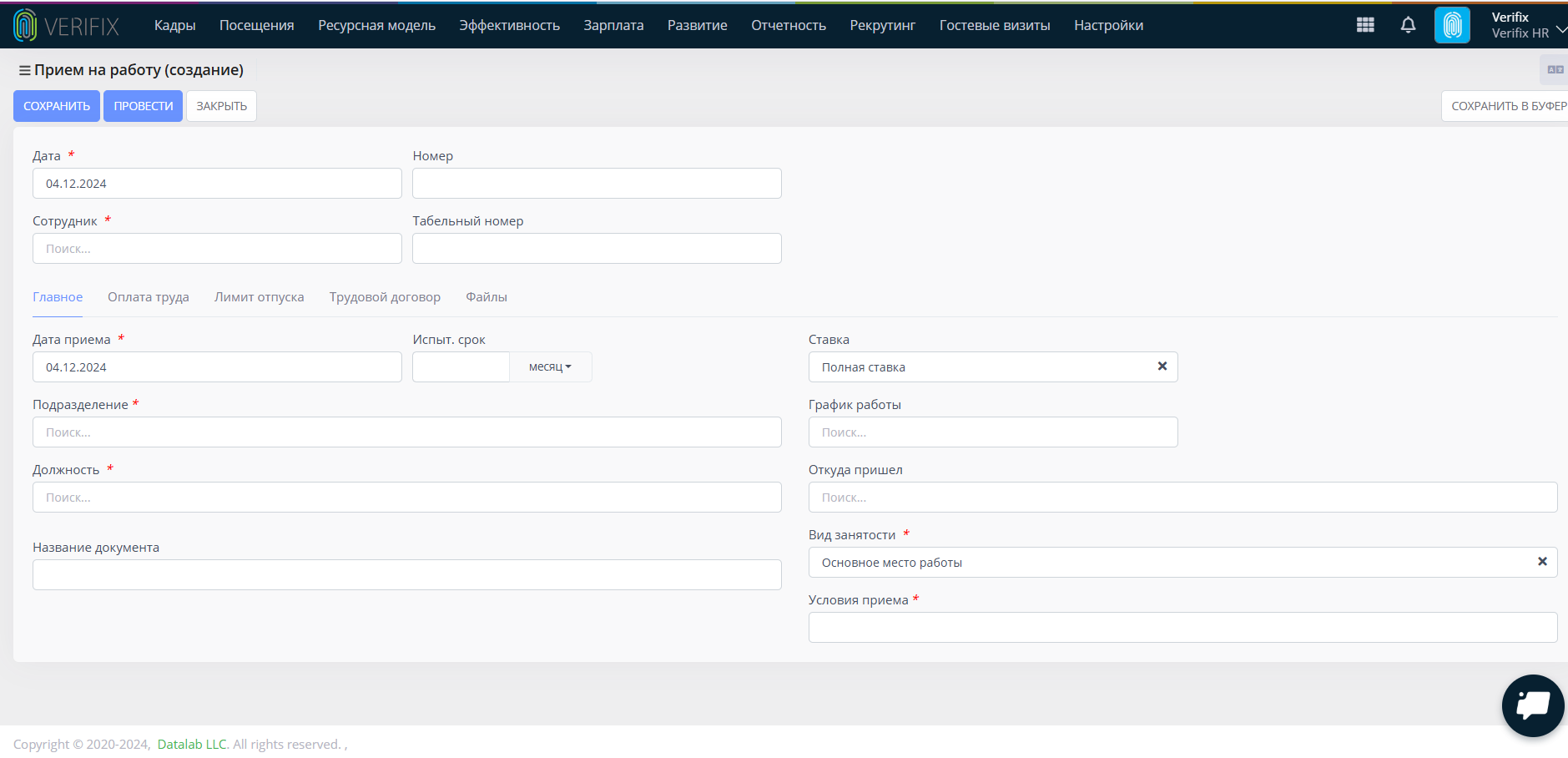Viewport: 1568px width, 758px height.
Task: Open the График работы search dropdown
Action: click(993, 432)
